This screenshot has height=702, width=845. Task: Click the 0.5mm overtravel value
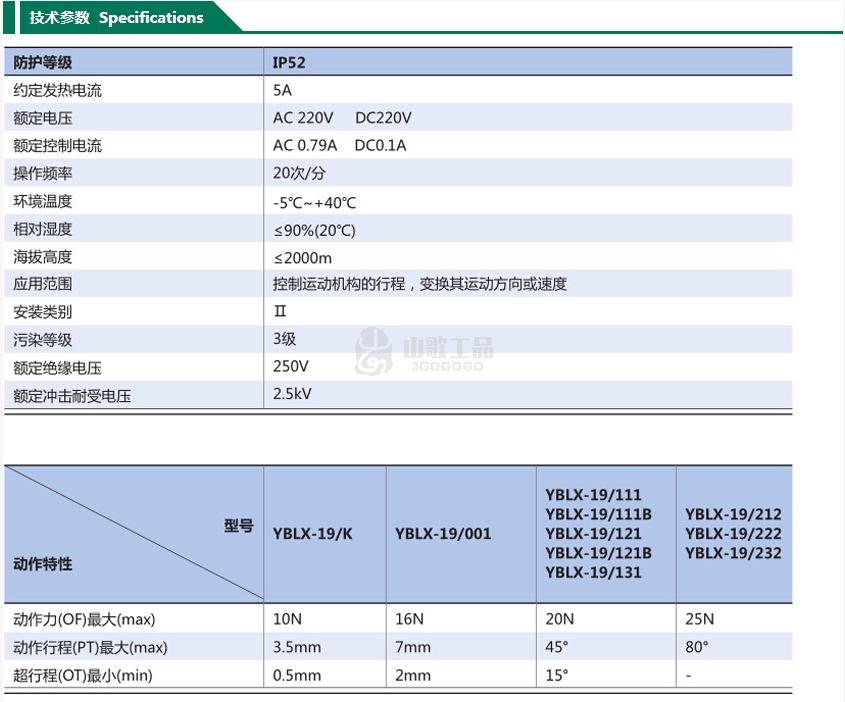[297, 676]
